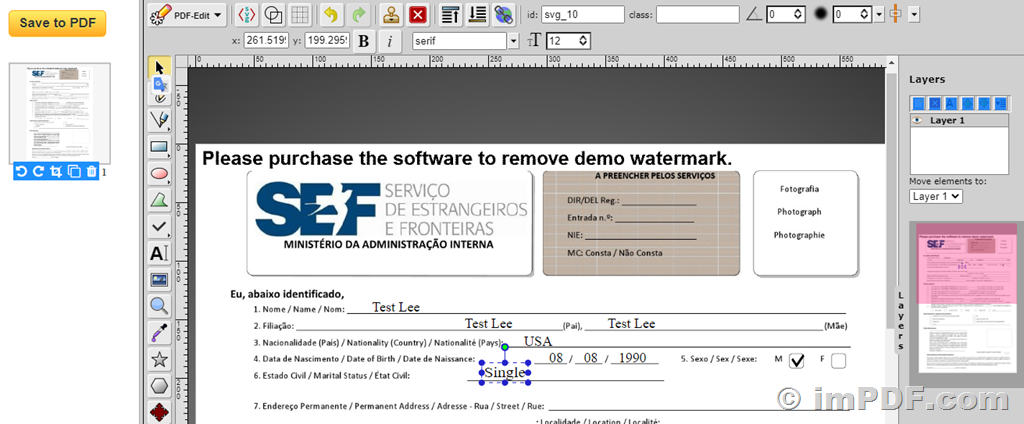
Task: Toggle Italic text formatting
Action: (391, 41)
